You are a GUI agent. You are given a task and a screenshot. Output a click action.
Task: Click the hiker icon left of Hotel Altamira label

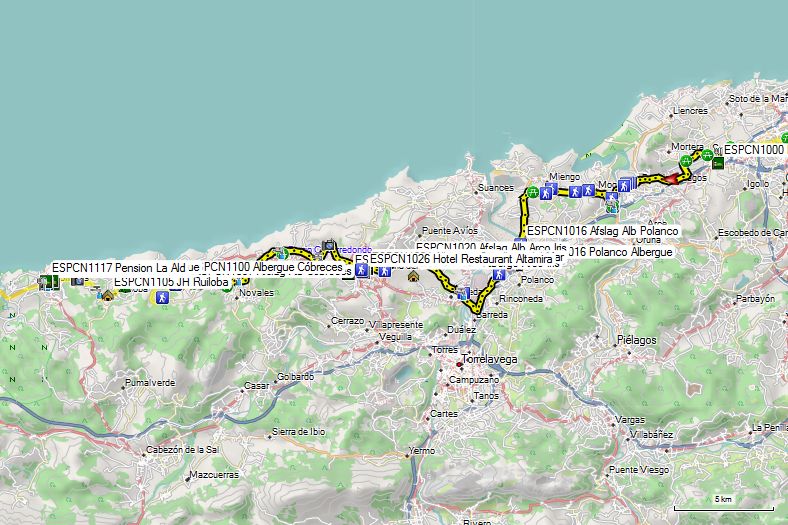[x=361, y=269]
